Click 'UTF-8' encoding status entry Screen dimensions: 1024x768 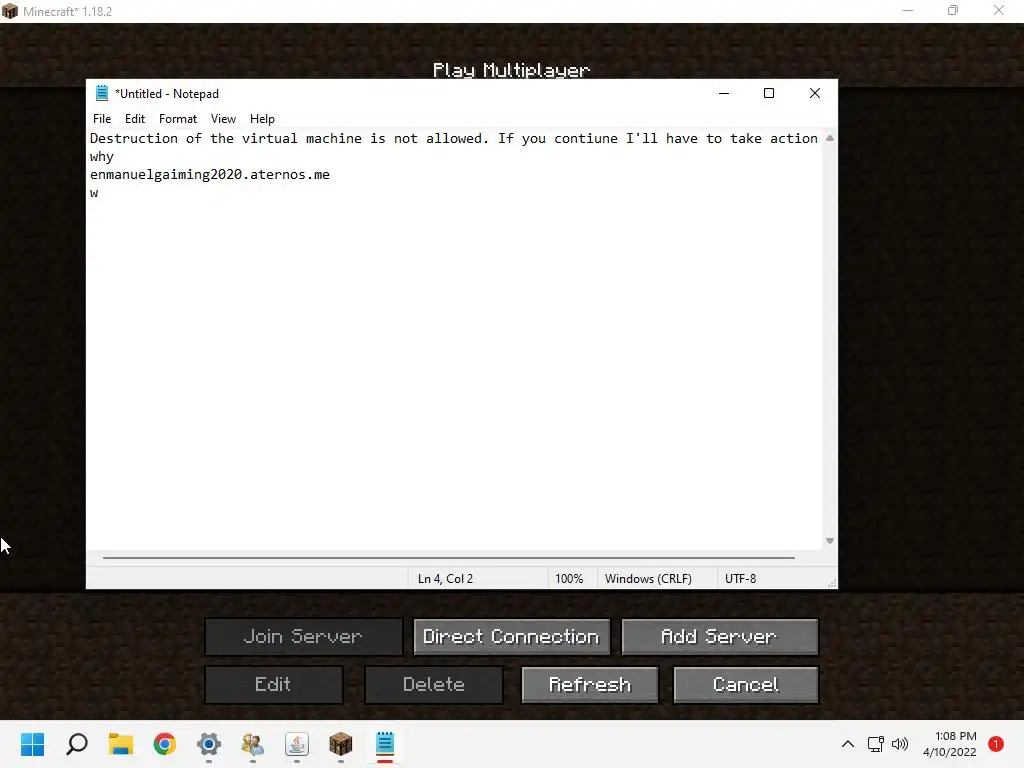[x=741, y=579]
